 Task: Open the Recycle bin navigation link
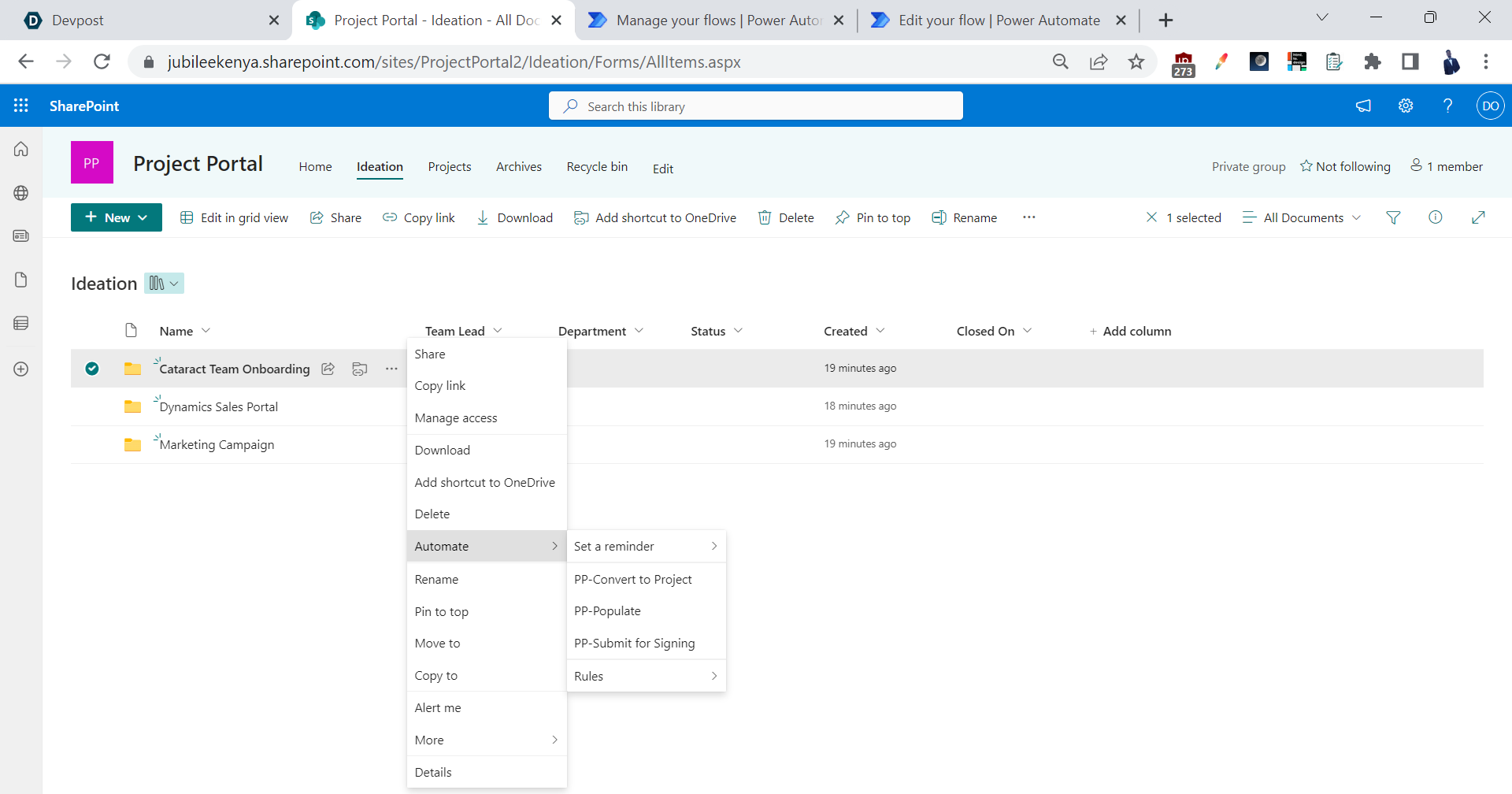[597, 167]
